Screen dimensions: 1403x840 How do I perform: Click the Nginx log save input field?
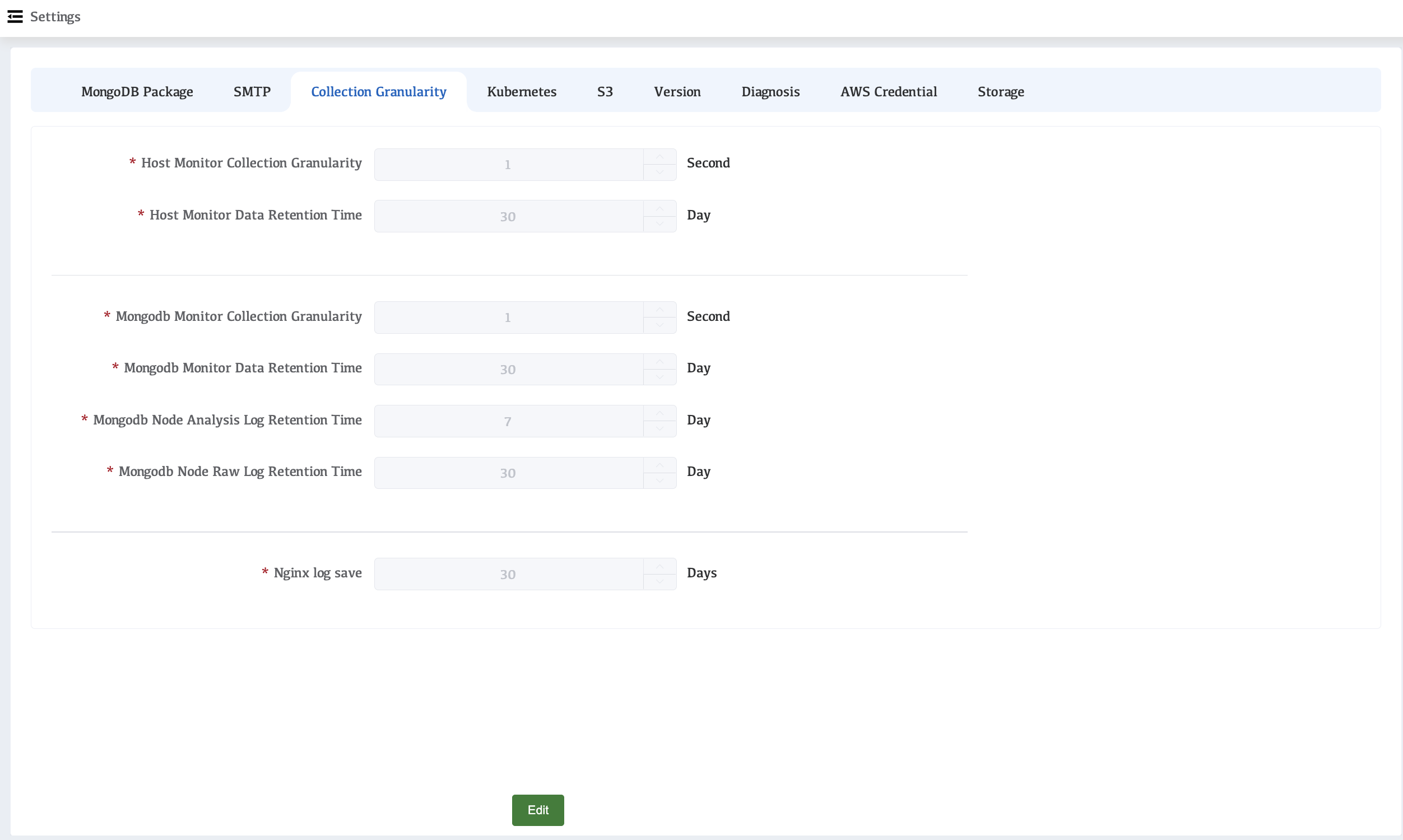pos(508,574)
